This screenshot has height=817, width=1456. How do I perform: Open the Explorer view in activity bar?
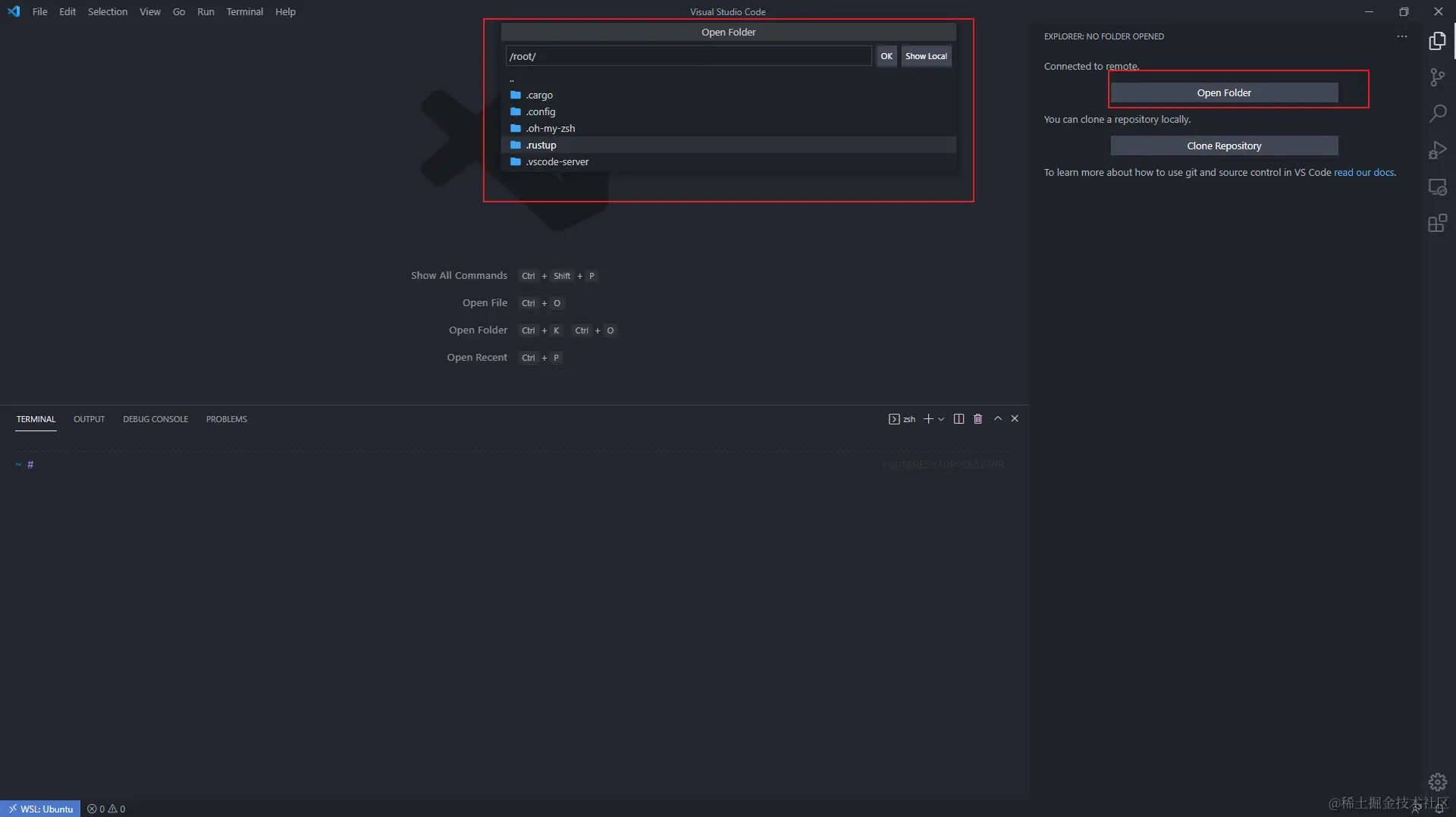pos(1437,41)
